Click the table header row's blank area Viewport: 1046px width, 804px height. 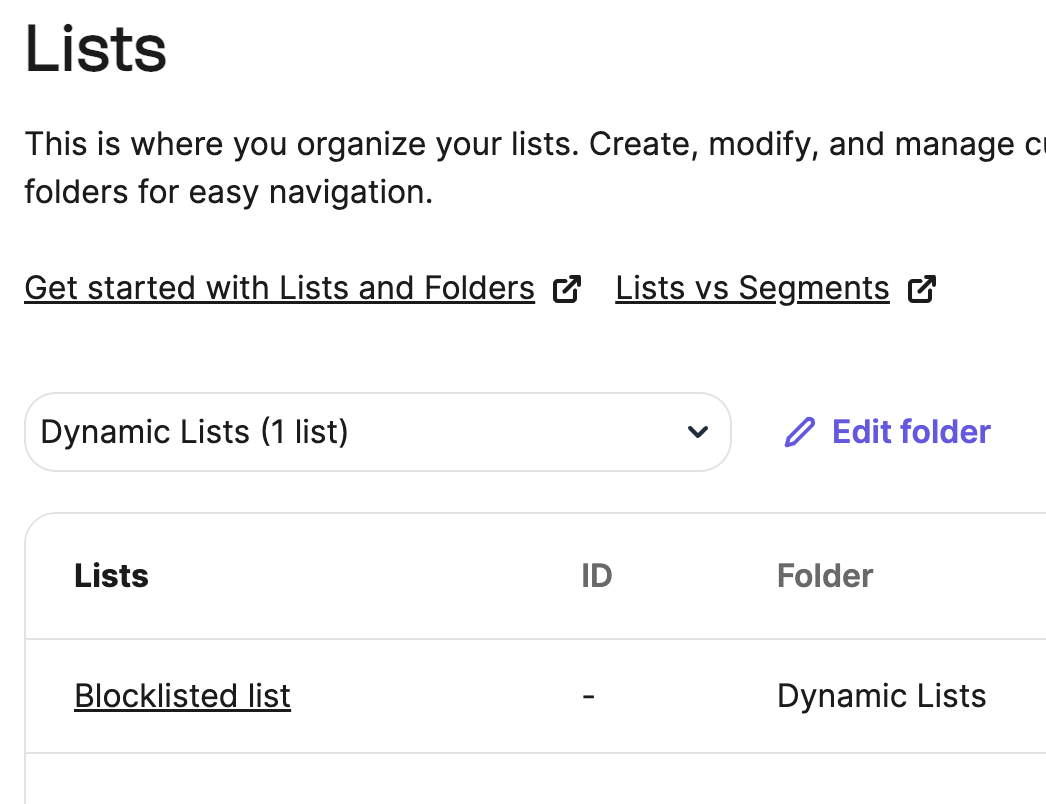coord(360,576)
